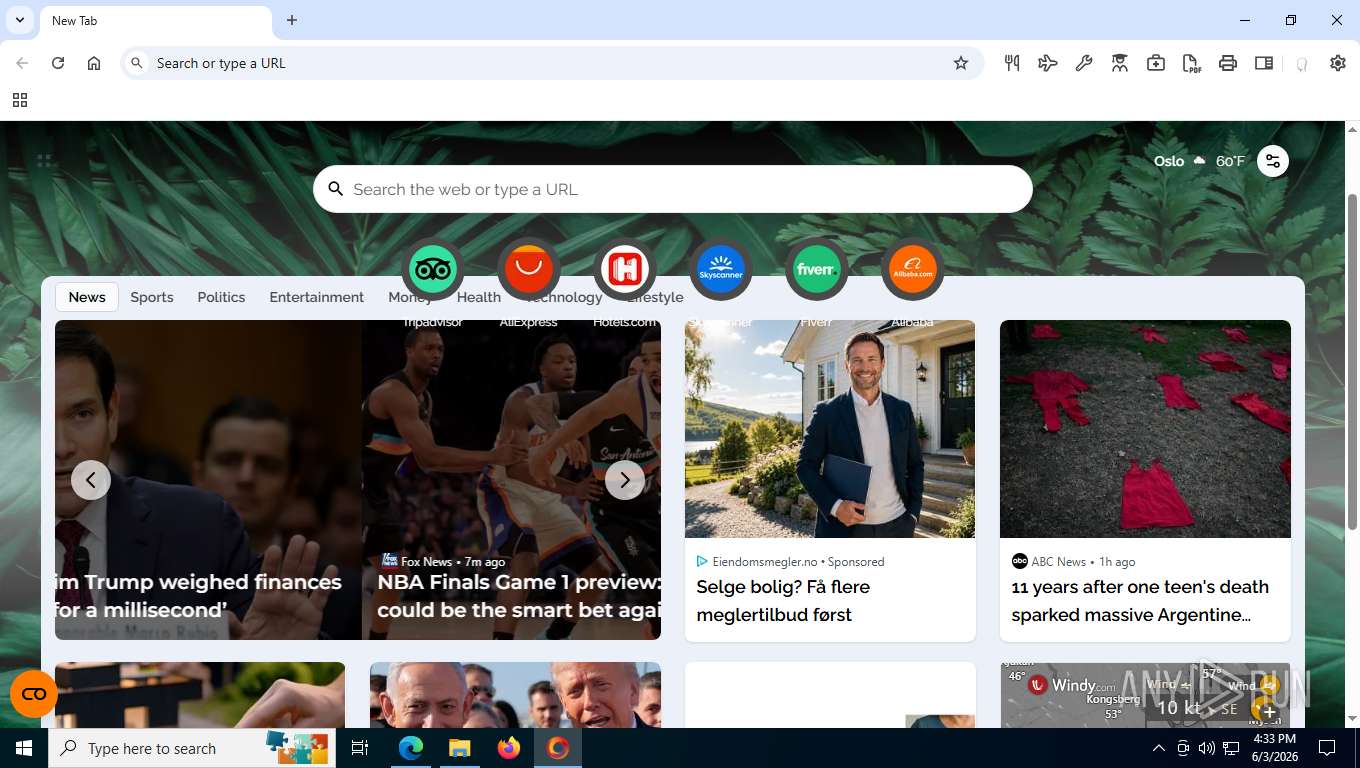
Task: Expand the tab search dropdown arrow
Action: tap(20, 20)
